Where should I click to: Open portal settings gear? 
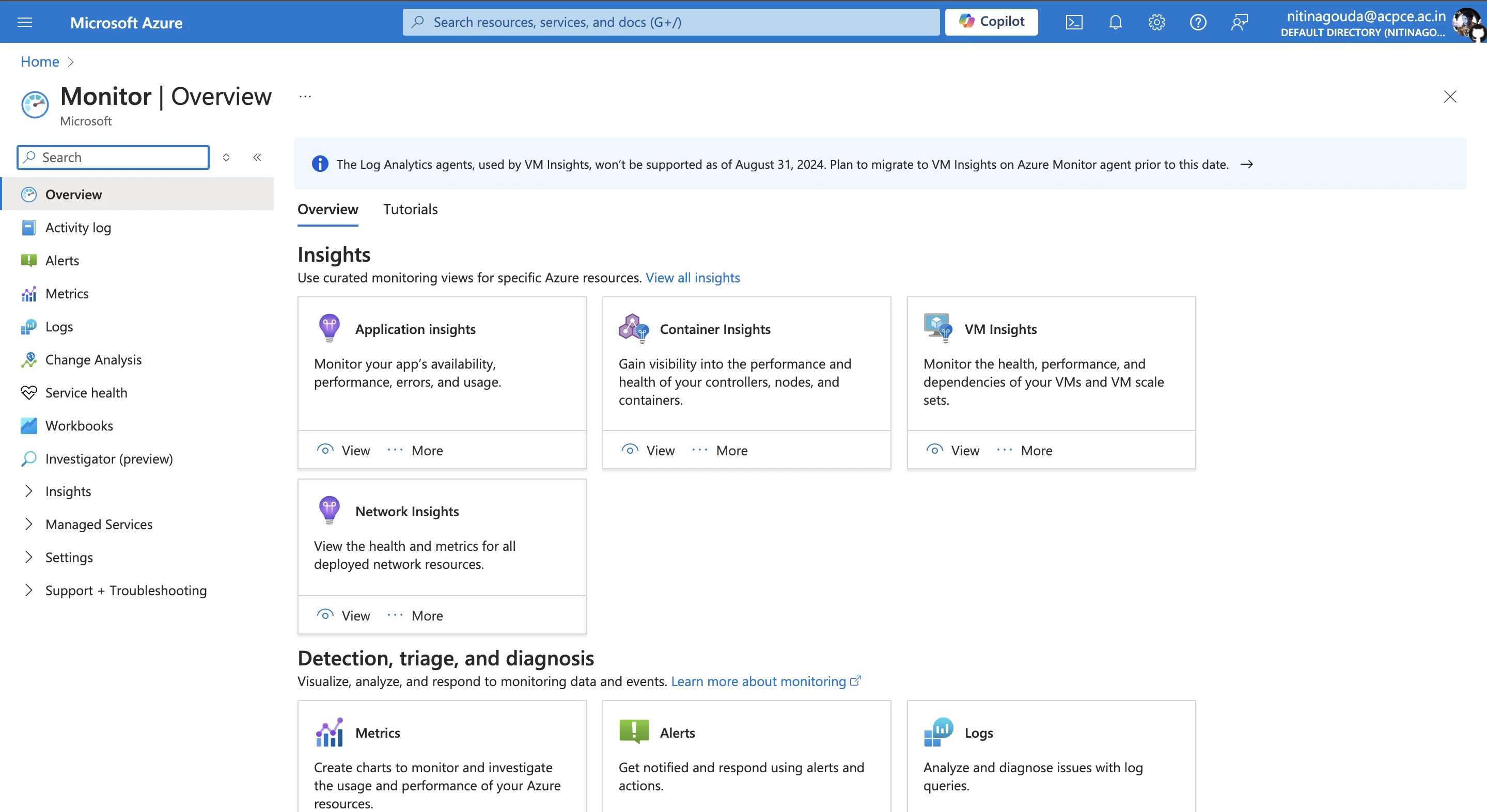(x=1157, y=22)
